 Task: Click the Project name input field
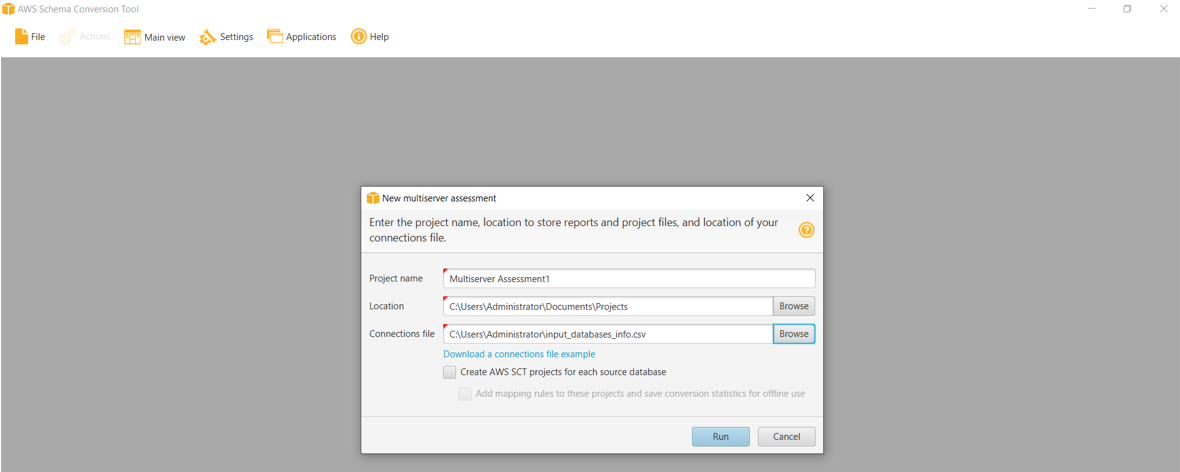629,279
